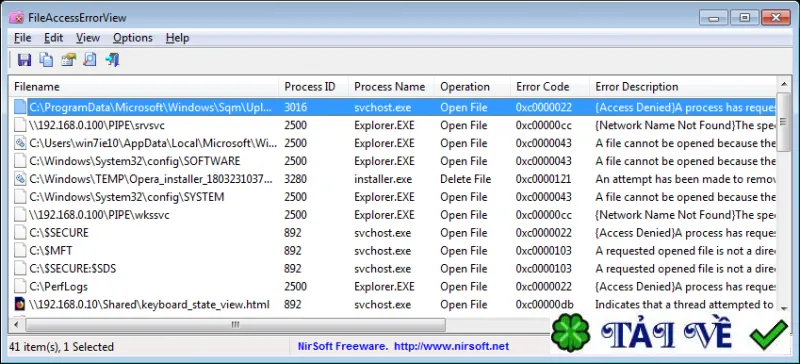Click the vertical scrollbar up arrow
The height and width of the screenshot is (364, 800).
(784, 83)
